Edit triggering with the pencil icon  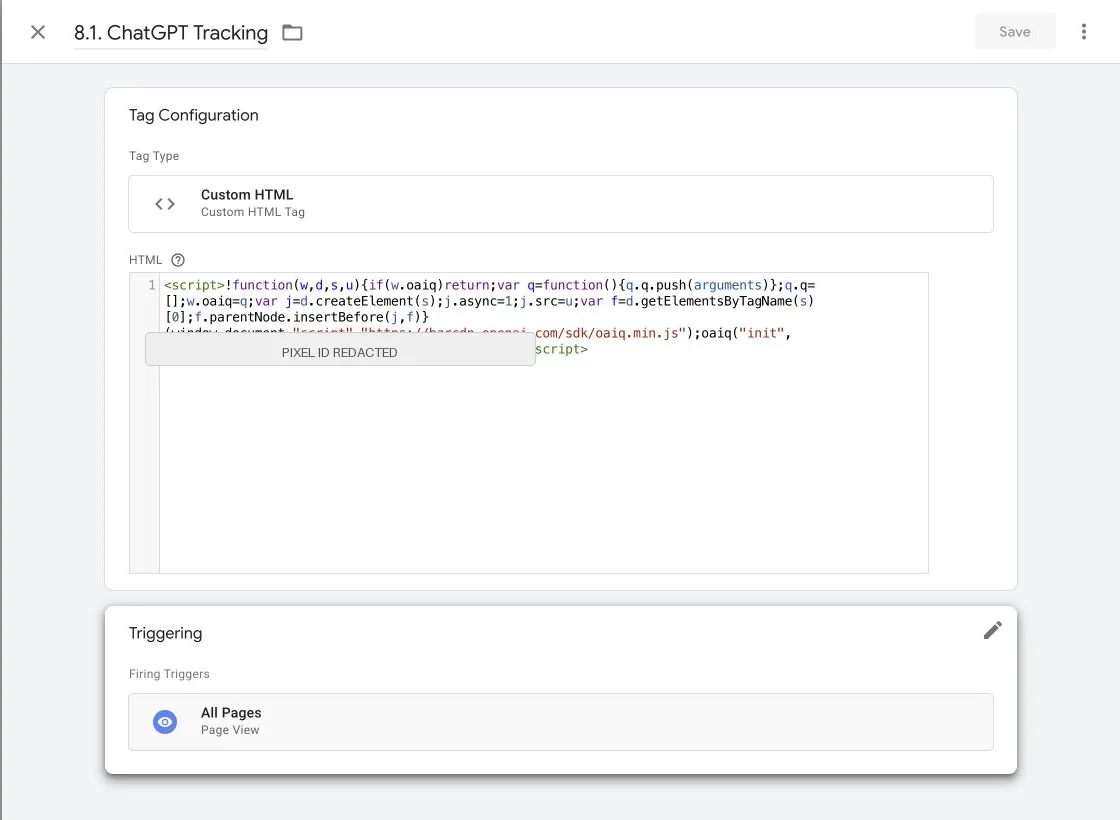pos(992,630)
